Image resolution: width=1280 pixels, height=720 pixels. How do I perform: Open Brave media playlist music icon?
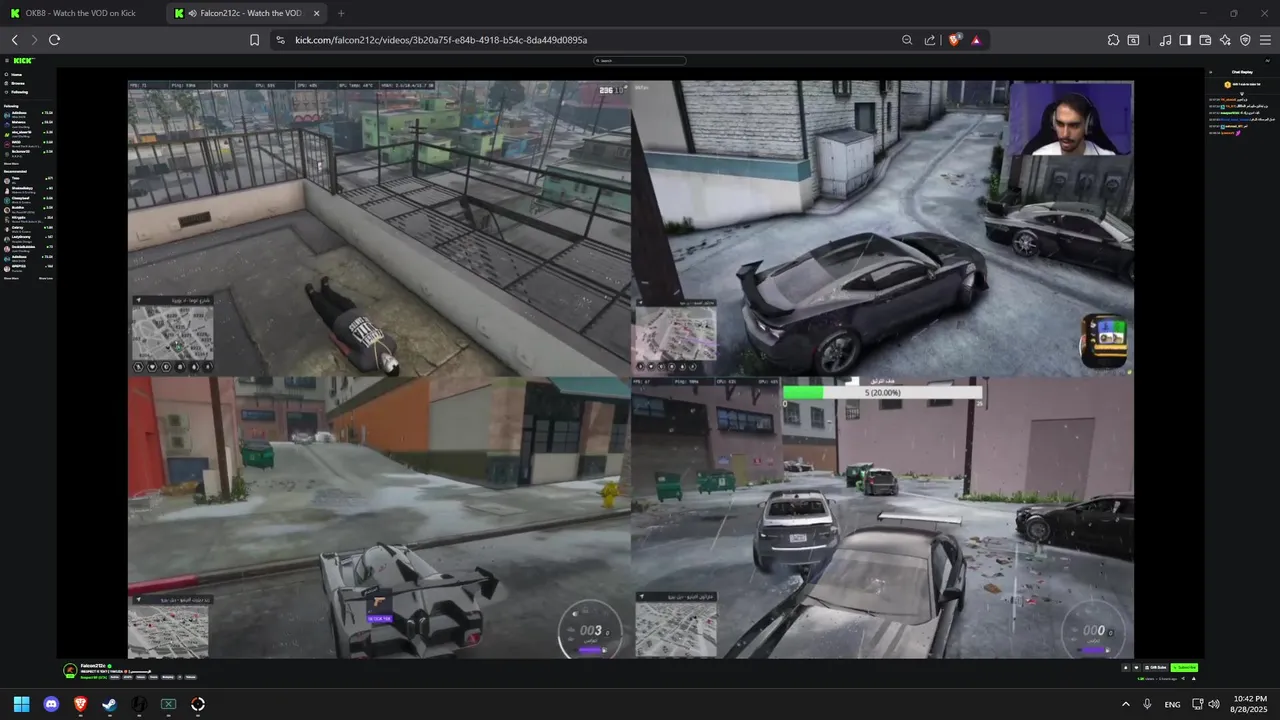click(1165, 40)
